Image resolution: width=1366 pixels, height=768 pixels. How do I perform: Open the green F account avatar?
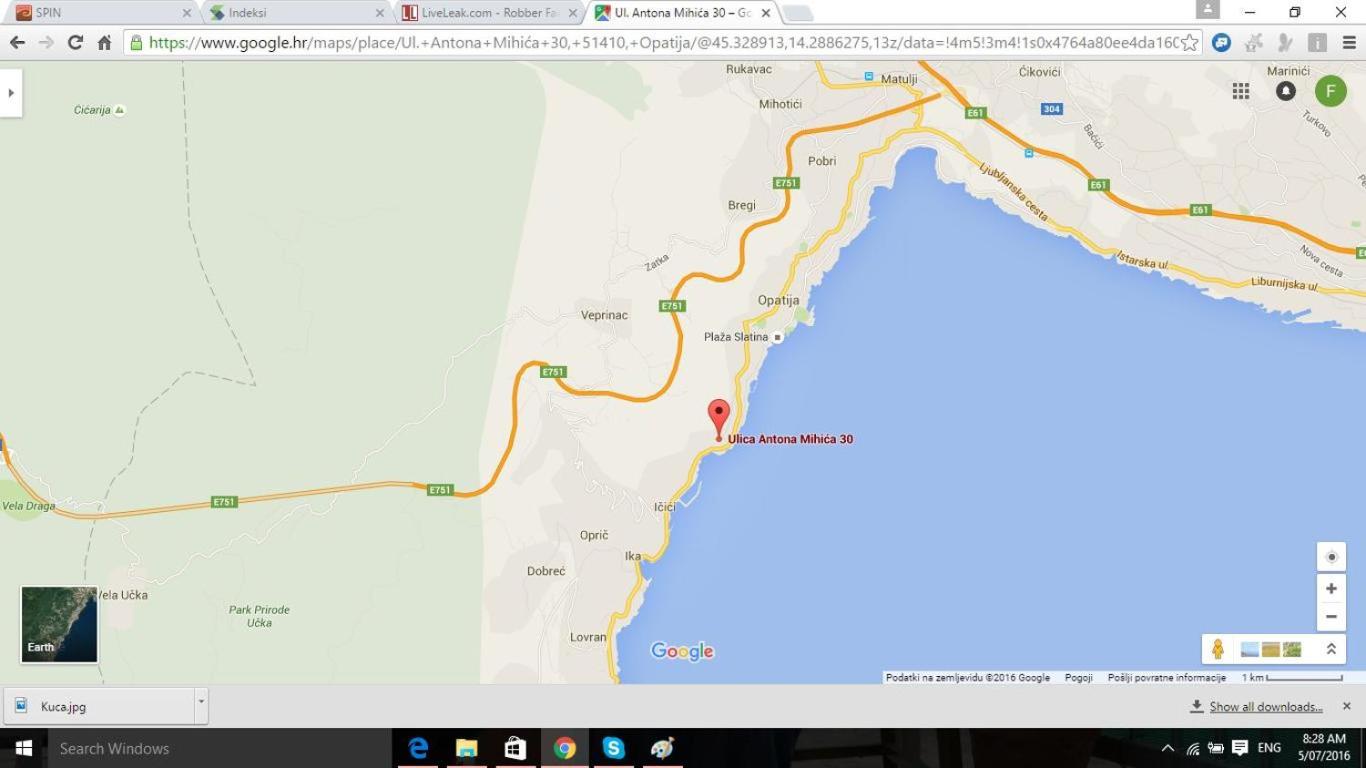click(x=1330, y=91)
